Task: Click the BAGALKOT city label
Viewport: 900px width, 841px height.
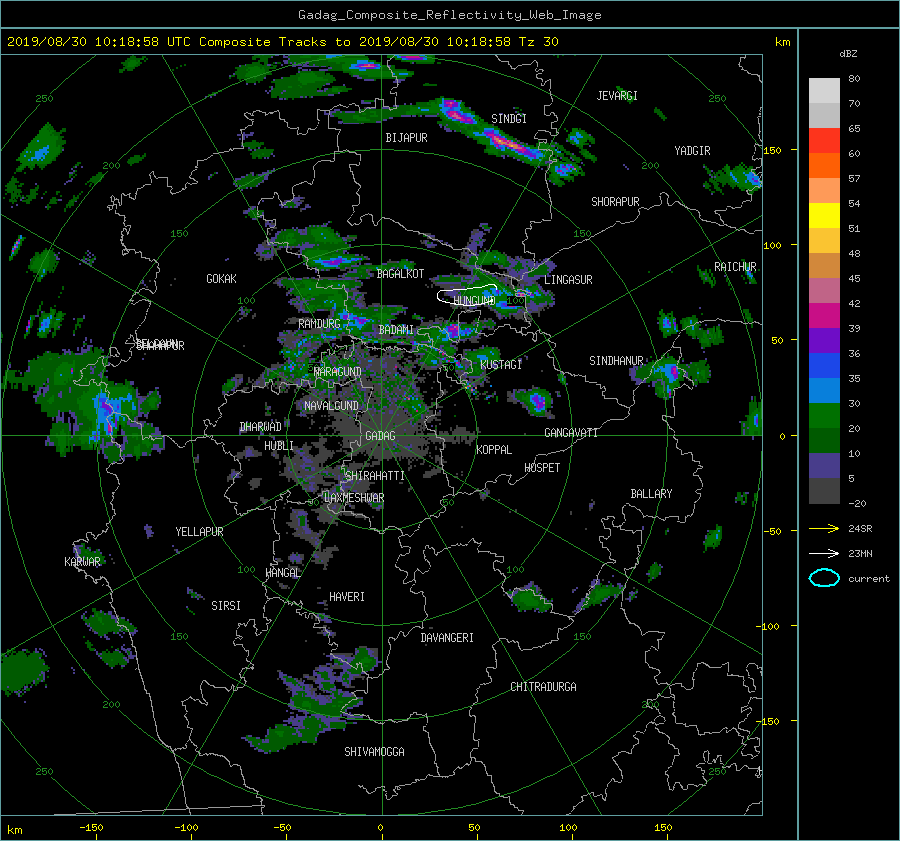Action: [400, 274]
